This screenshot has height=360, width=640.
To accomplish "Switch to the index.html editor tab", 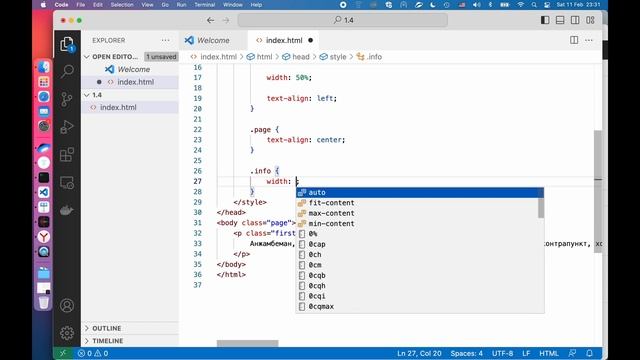I will (284, 40).
